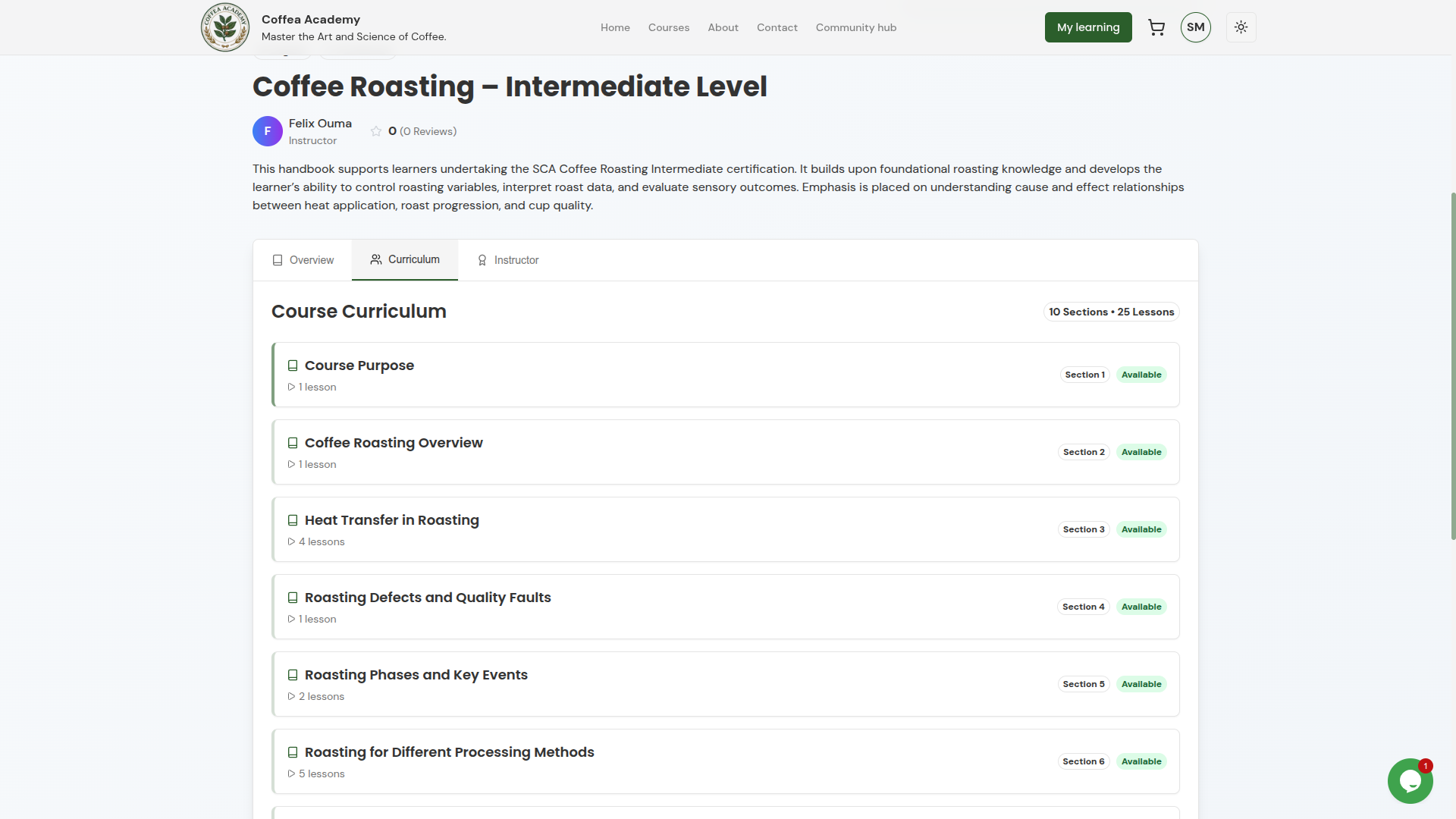Screen dimensions: 1456x819
Task: Click the My learning button
Action: click(1088, 27)
